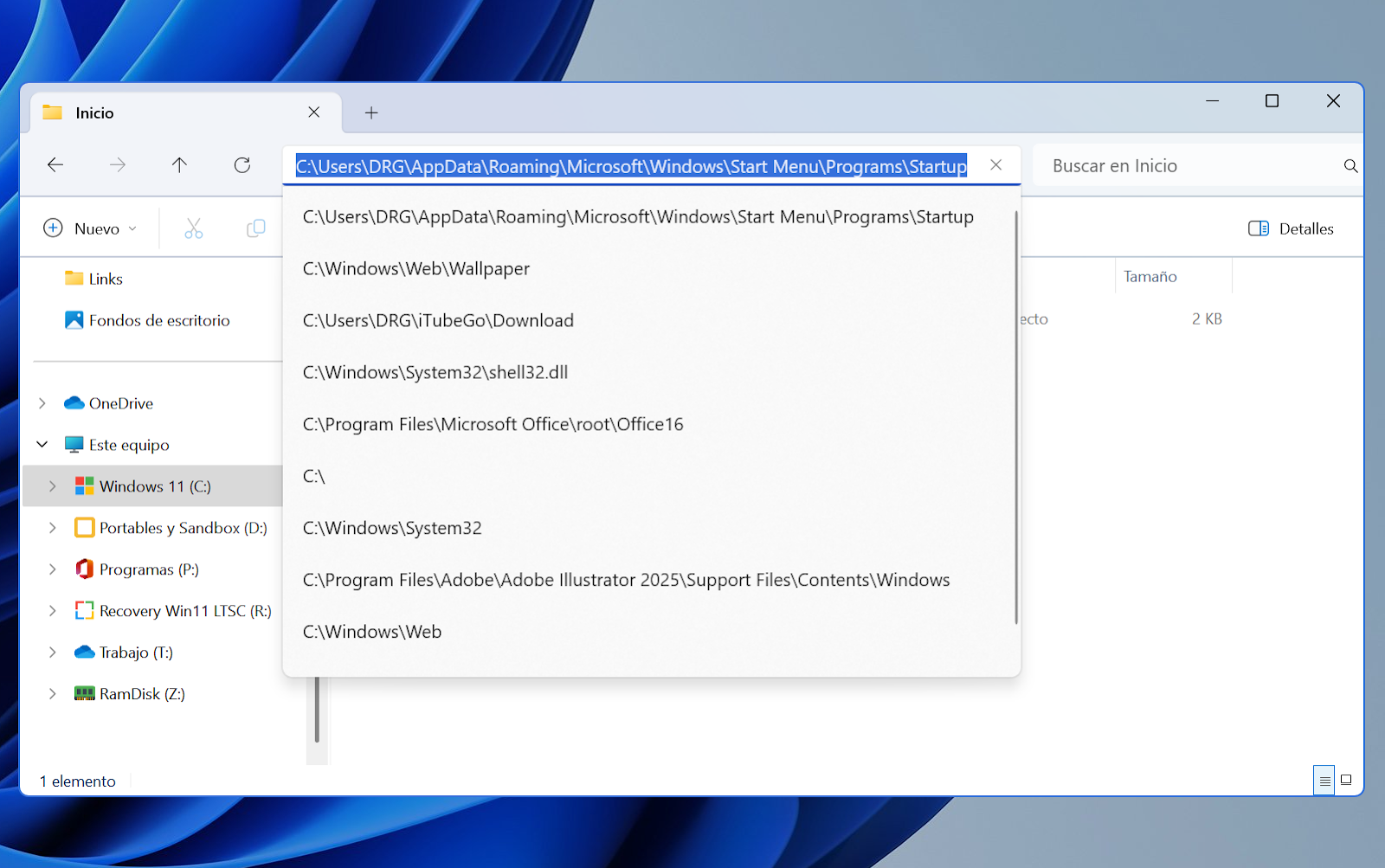Choose the Startup path suggestion

[638, 217]
